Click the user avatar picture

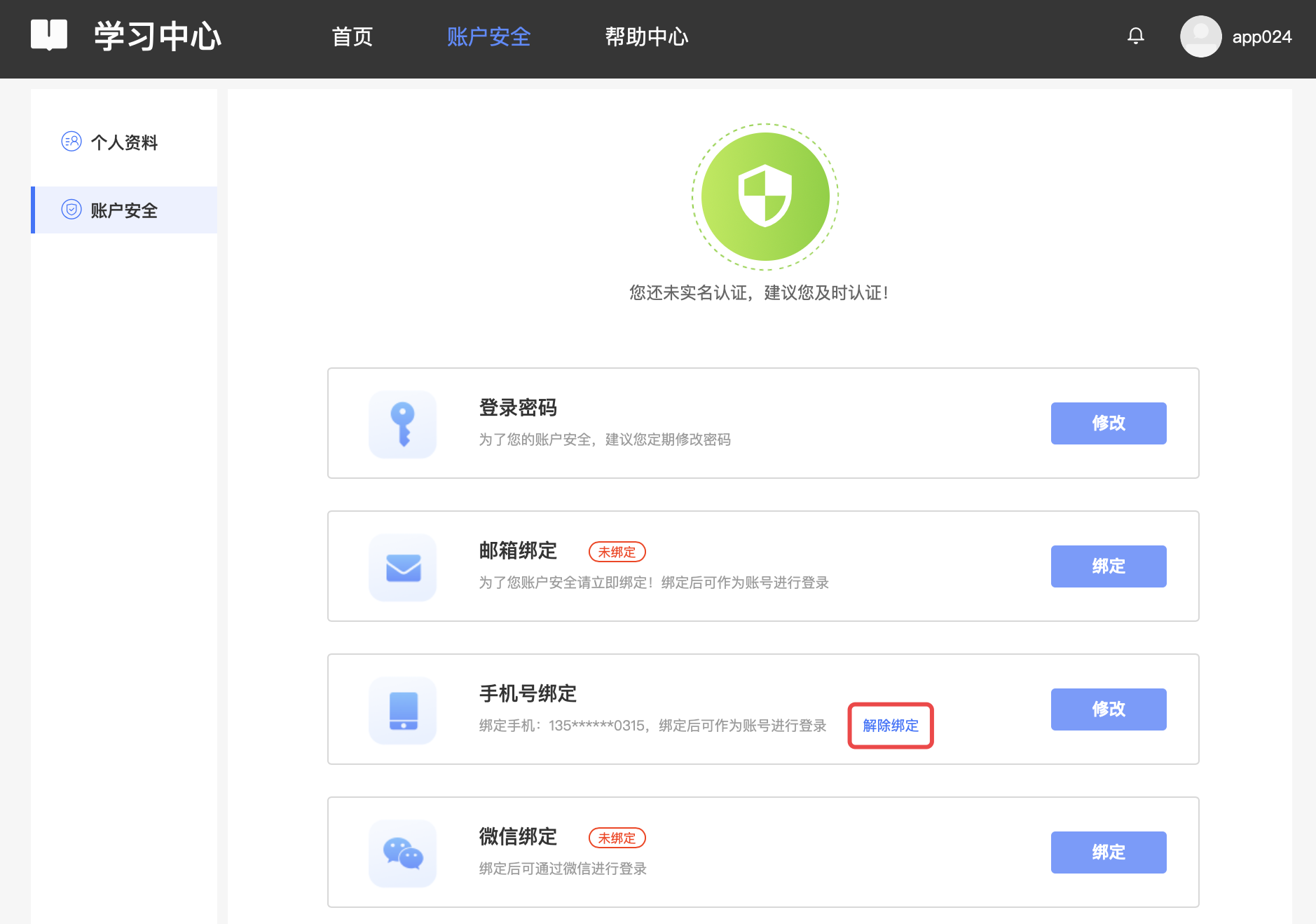click(1200, 36)
